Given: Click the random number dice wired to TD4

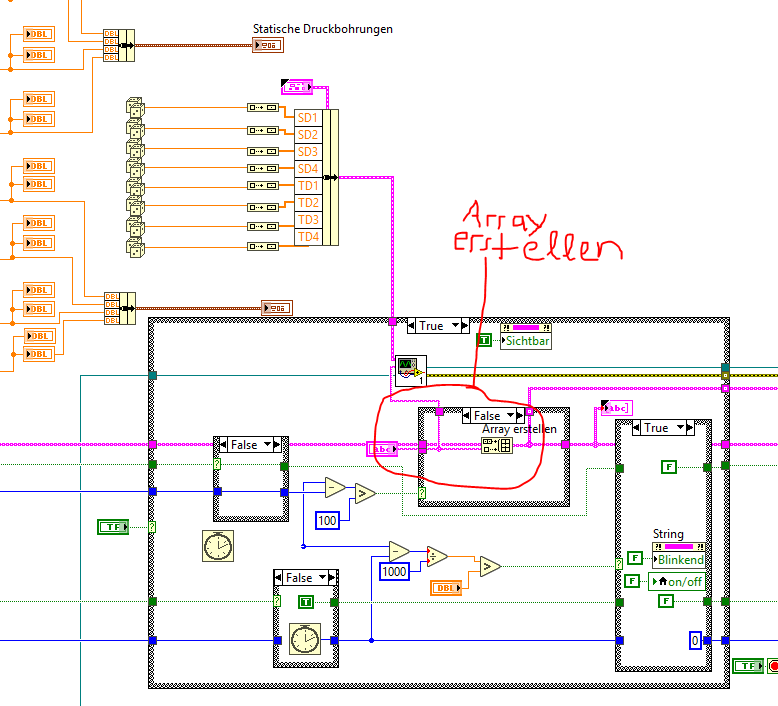Looking at the screenshot, I should tap(135, 247).
